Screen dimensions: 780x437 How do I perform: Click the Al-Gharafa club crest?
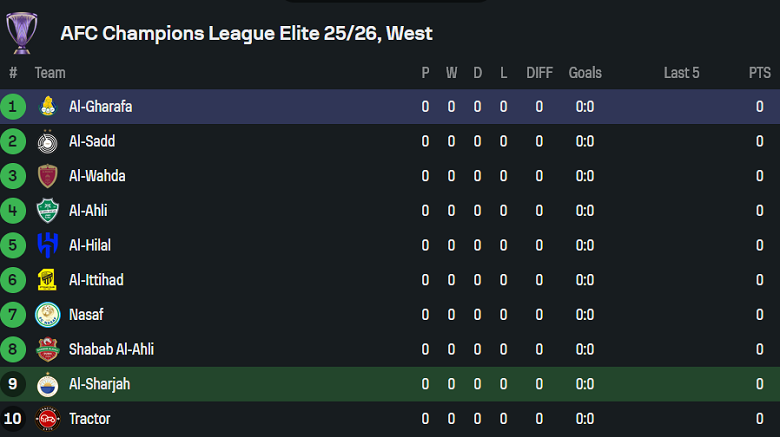pyautogui.click(x=47, y=107)
